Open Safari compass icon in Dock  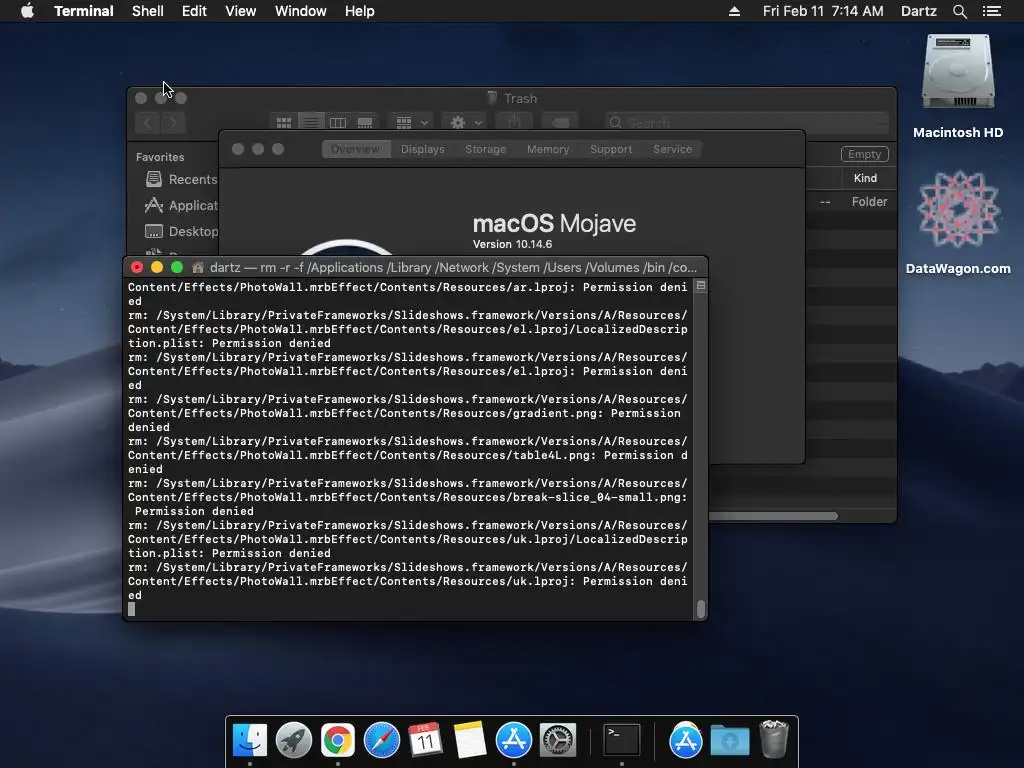[381, 740]
